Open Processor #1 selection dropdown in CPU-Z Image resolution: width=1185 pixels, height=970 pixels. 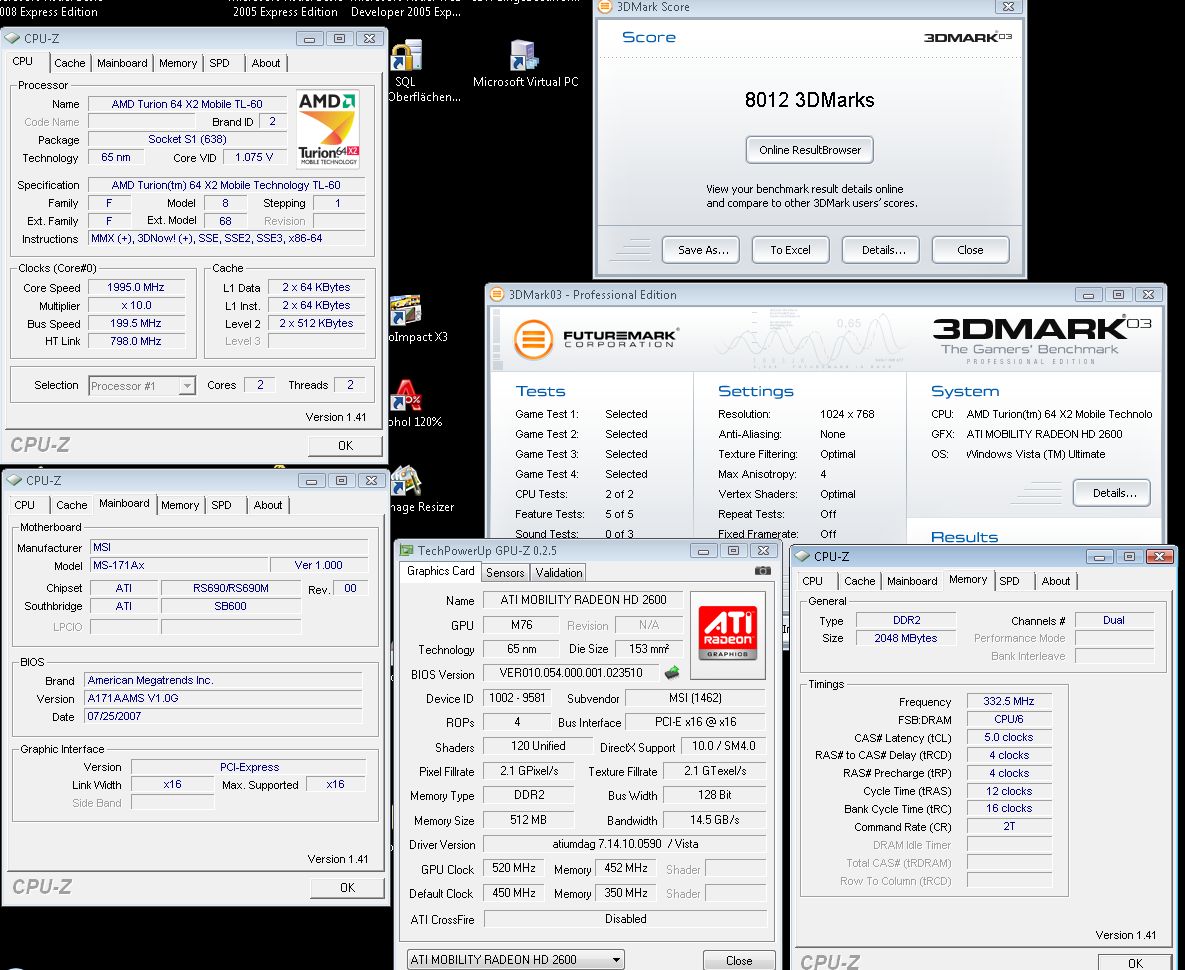(x=142, y=385)
